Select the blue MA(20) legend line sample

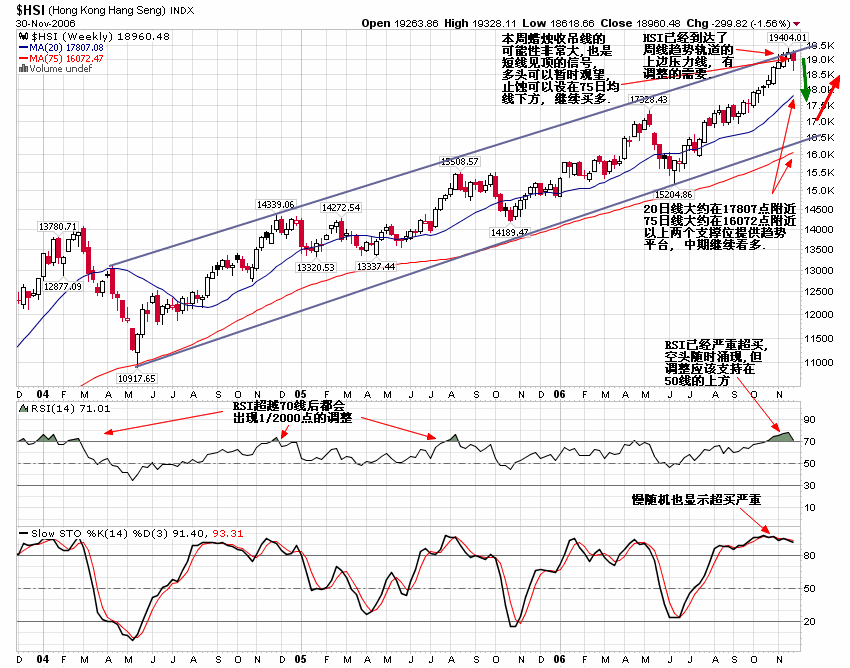tap(24, 48)
